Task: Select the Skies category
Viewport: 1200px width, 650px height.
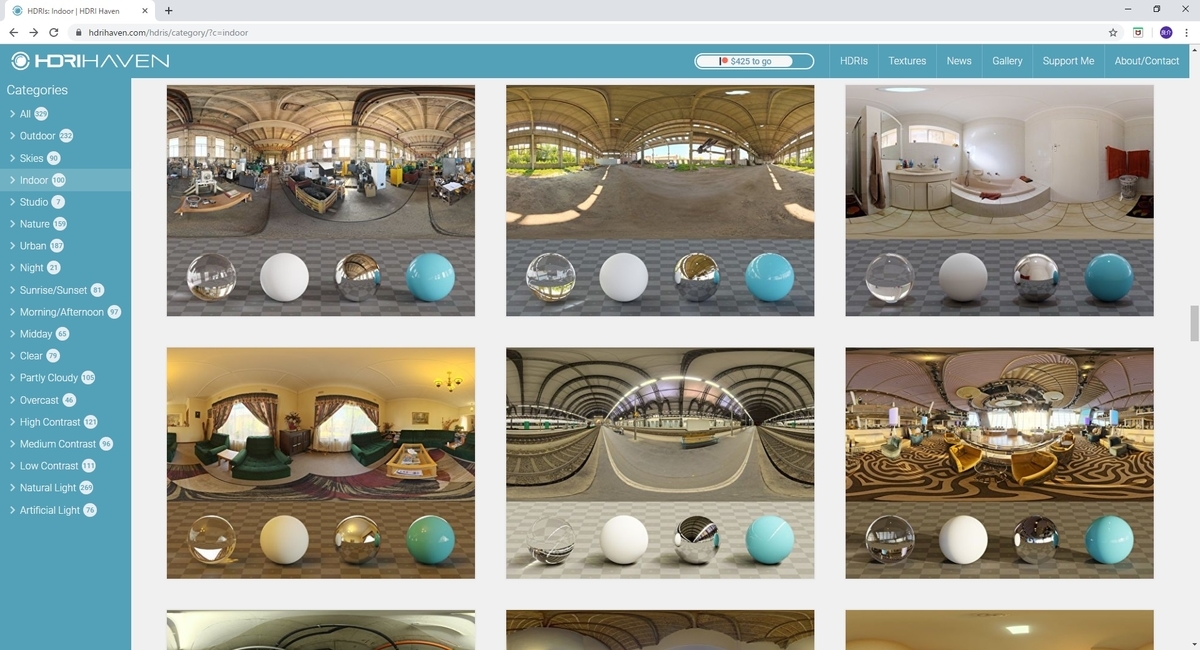Action: (x=65, y=158)
